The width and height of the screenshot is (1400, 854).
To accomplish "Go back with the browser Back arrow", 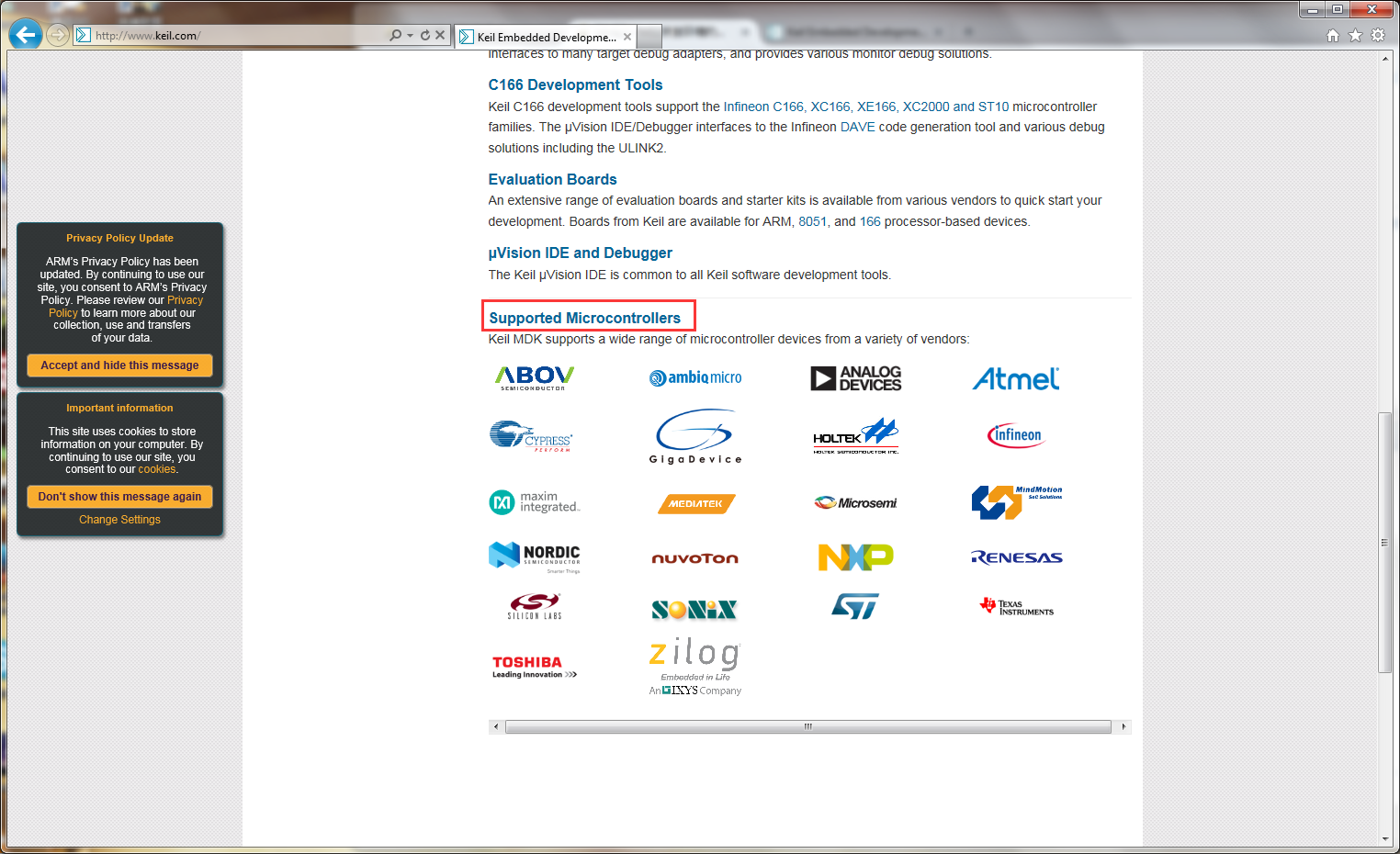I will pyautogui.click(x=26, y=35).
